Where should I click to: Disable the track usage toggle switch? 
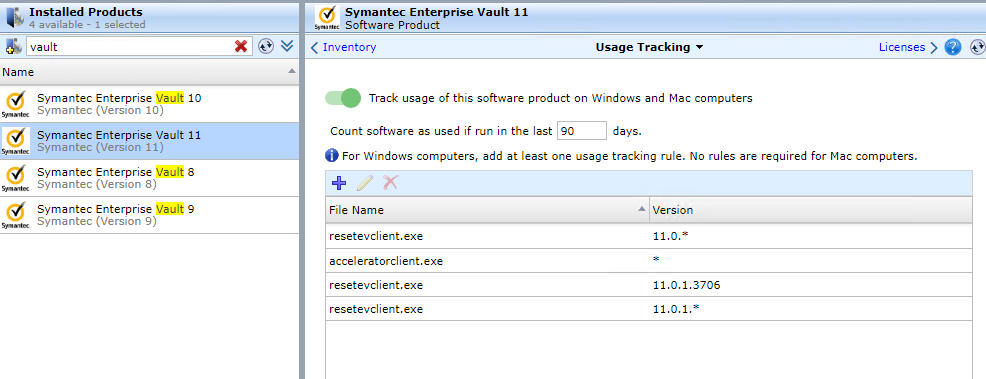(343, 98)
